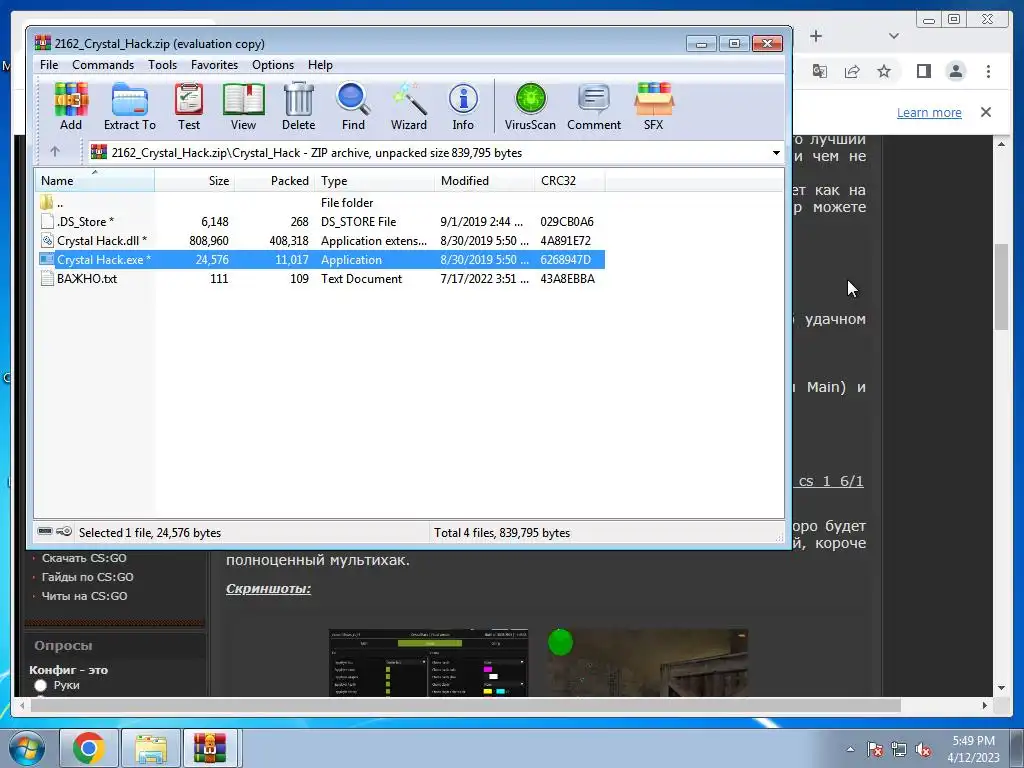Image resolution: width=1024 pixels, height=768 pixels.
Task: Sort by the Type column header
Action: coord(374,181)
